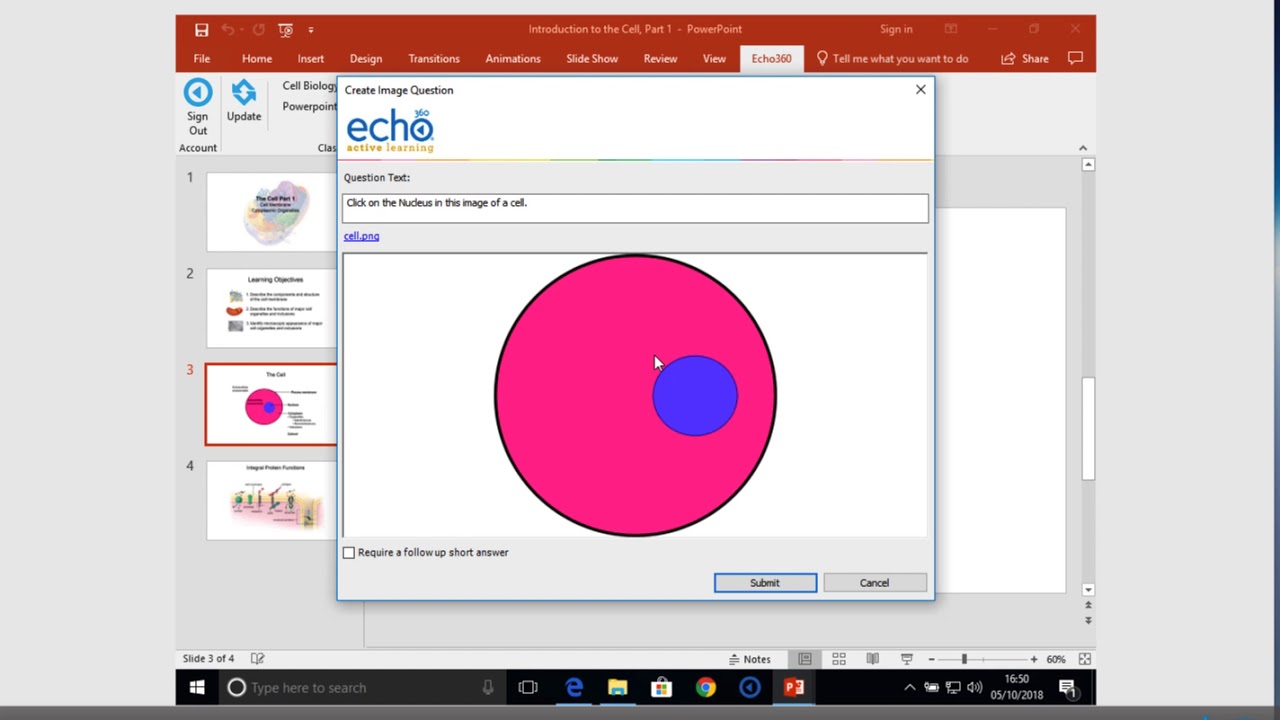This screenshot has width=1280, height=720.
Task: Open the Comments pane icon beside Share
Action: tap(1076, 58)
